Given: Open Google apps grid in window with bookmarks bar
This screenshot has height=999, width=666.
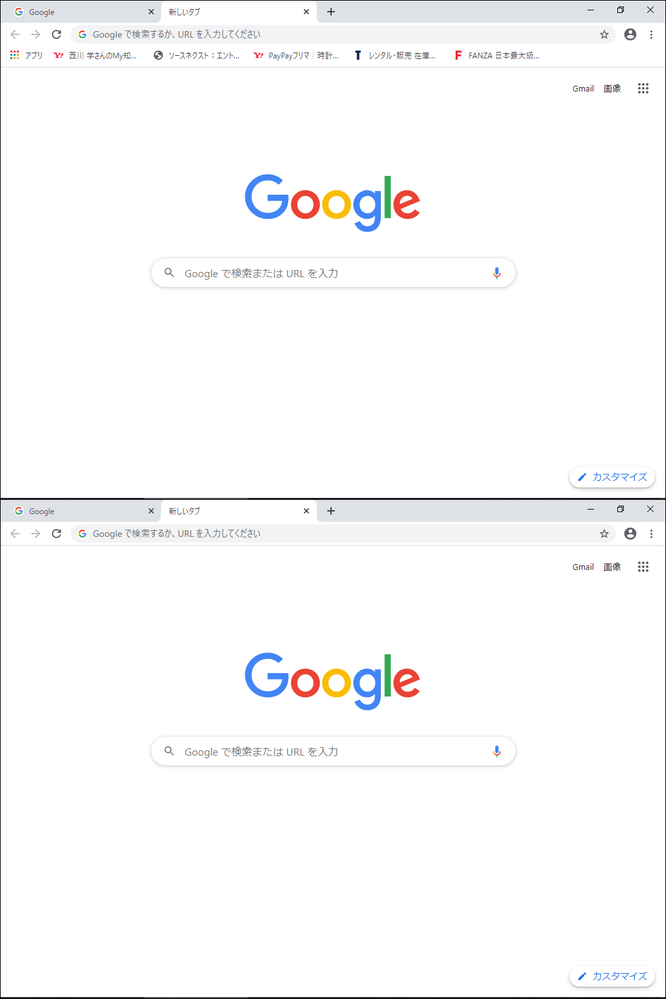Looking at the screenshot, I should [643, 89].
